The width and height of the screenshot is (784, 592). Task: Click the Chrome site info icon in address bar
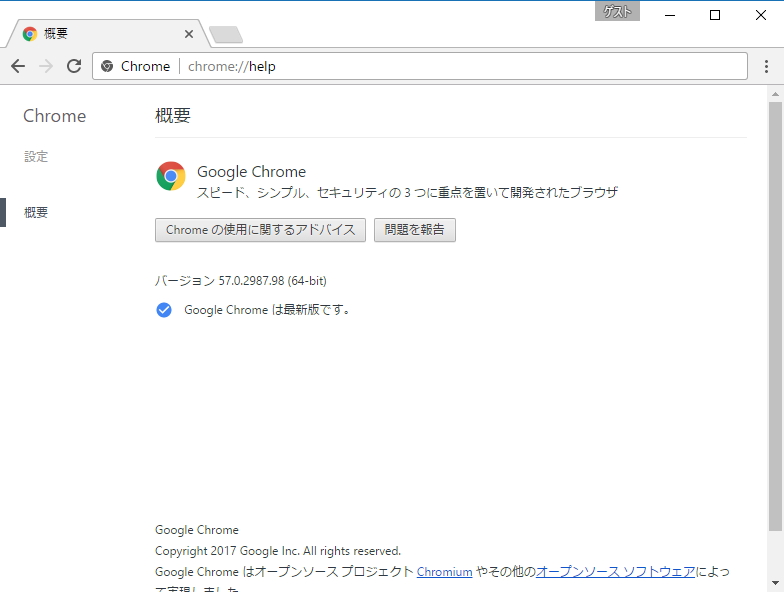tap(107, 66)
